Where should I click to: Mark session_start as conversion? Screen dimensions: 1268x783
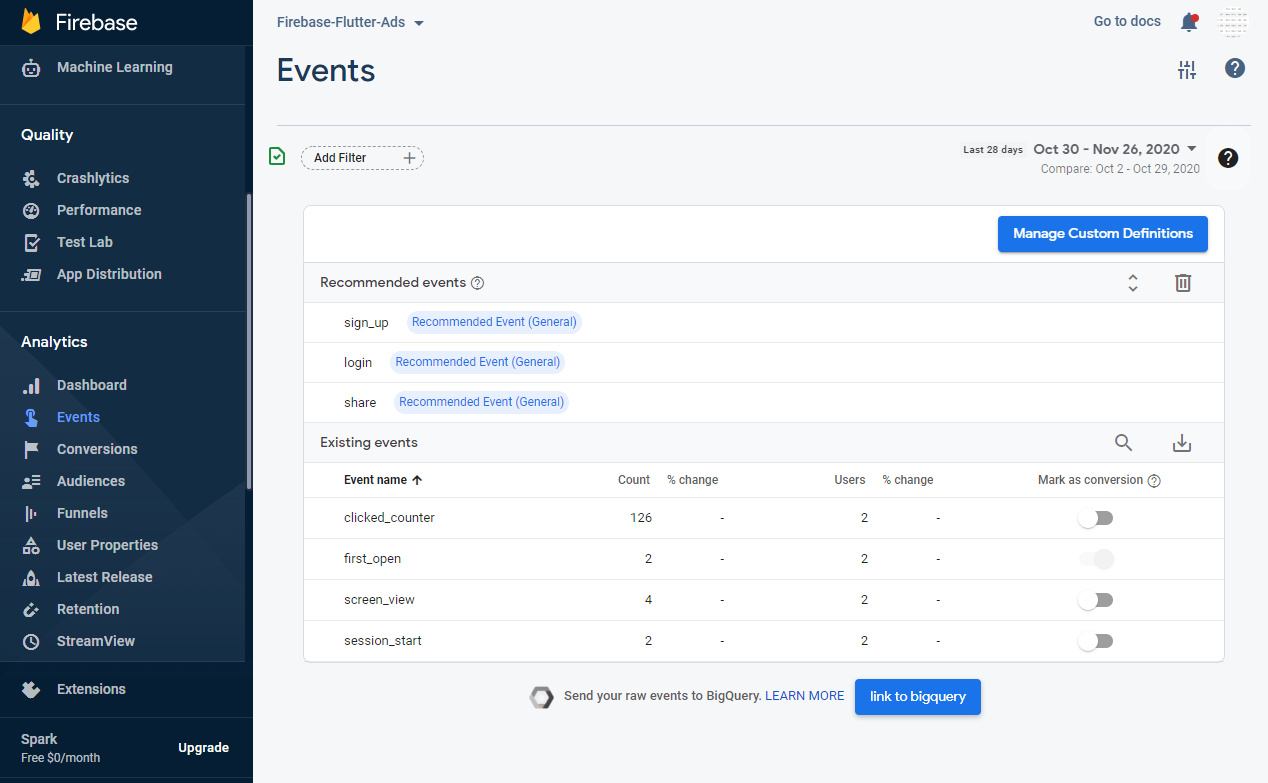[1096, 641]
